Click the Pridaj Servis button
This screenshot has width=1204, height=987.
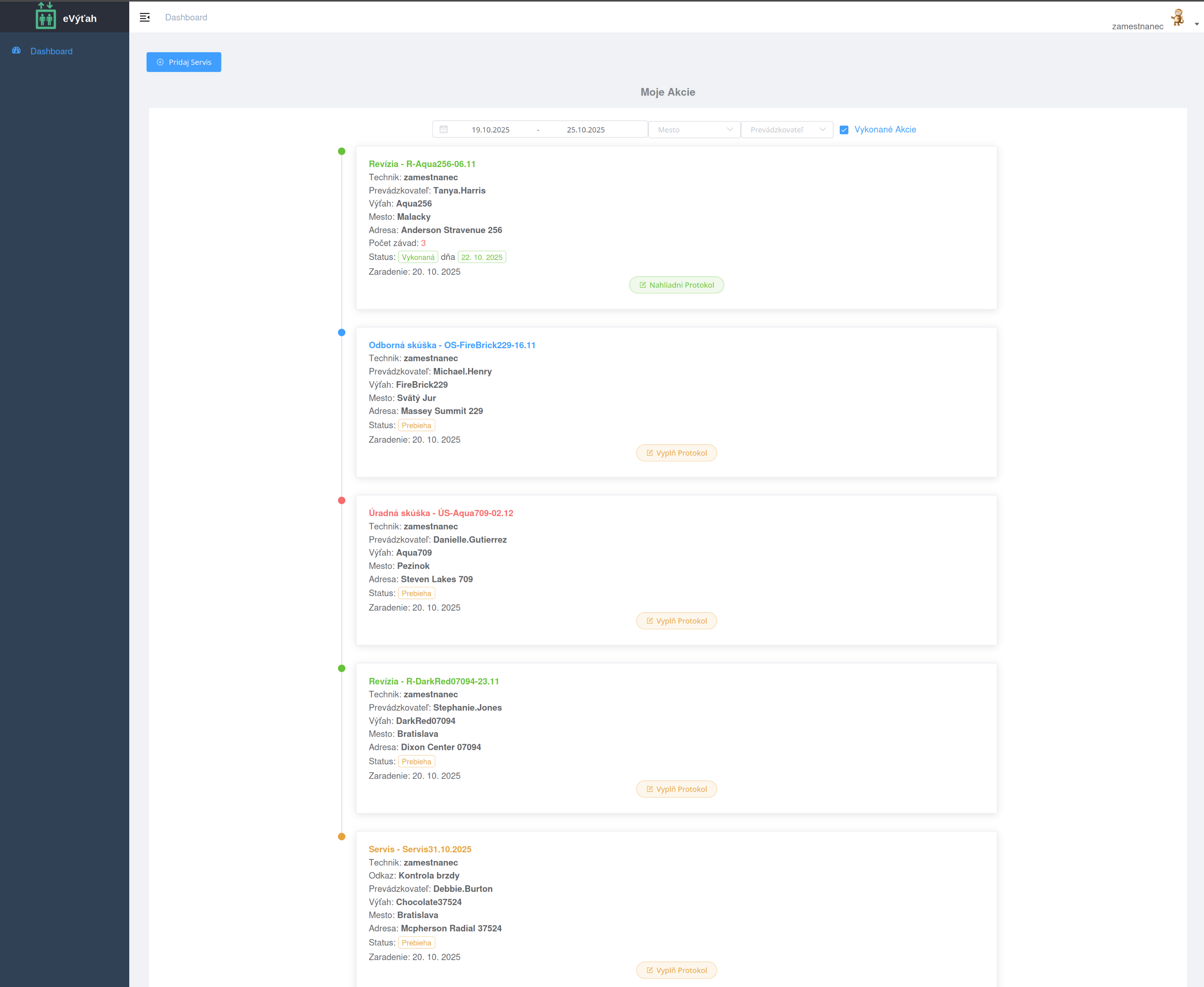point(184,62)
